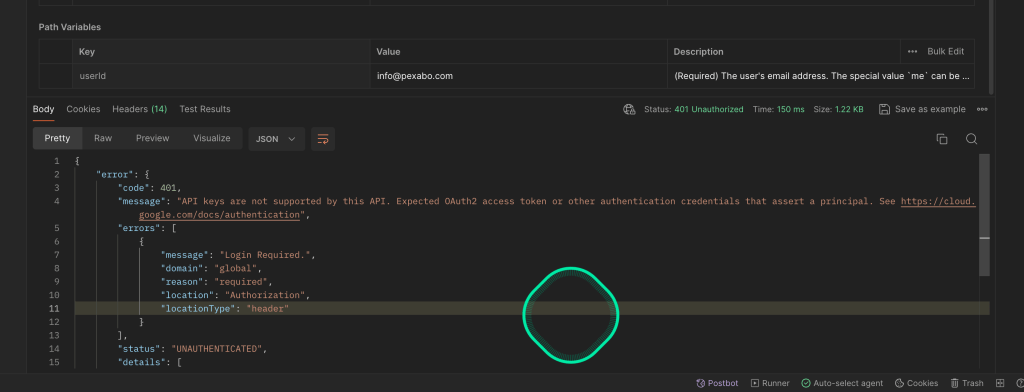This screenshot has width=1024, height=392.
Task: Select the Visualize view
Action: point(212,139)
